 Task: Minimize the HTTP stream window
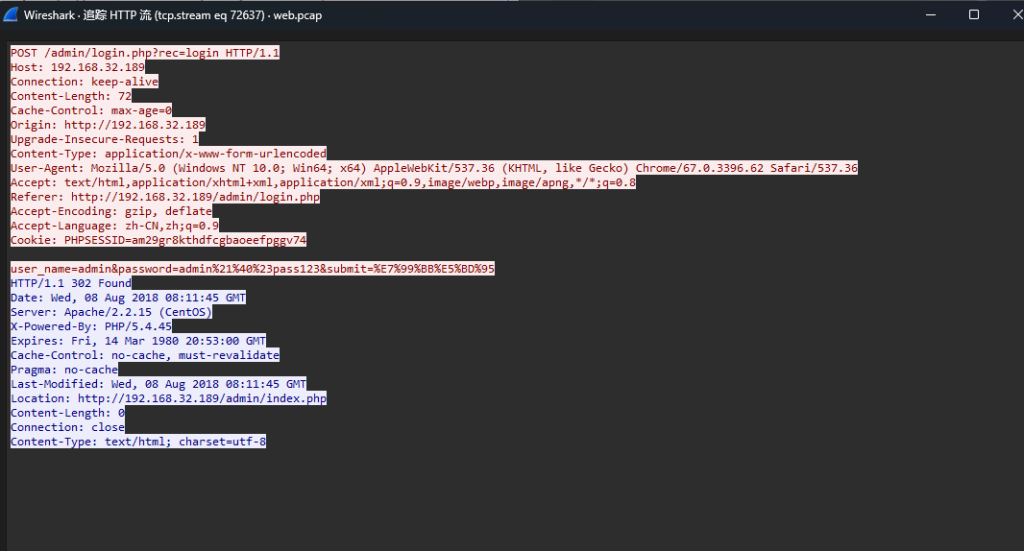coord(928,15)
